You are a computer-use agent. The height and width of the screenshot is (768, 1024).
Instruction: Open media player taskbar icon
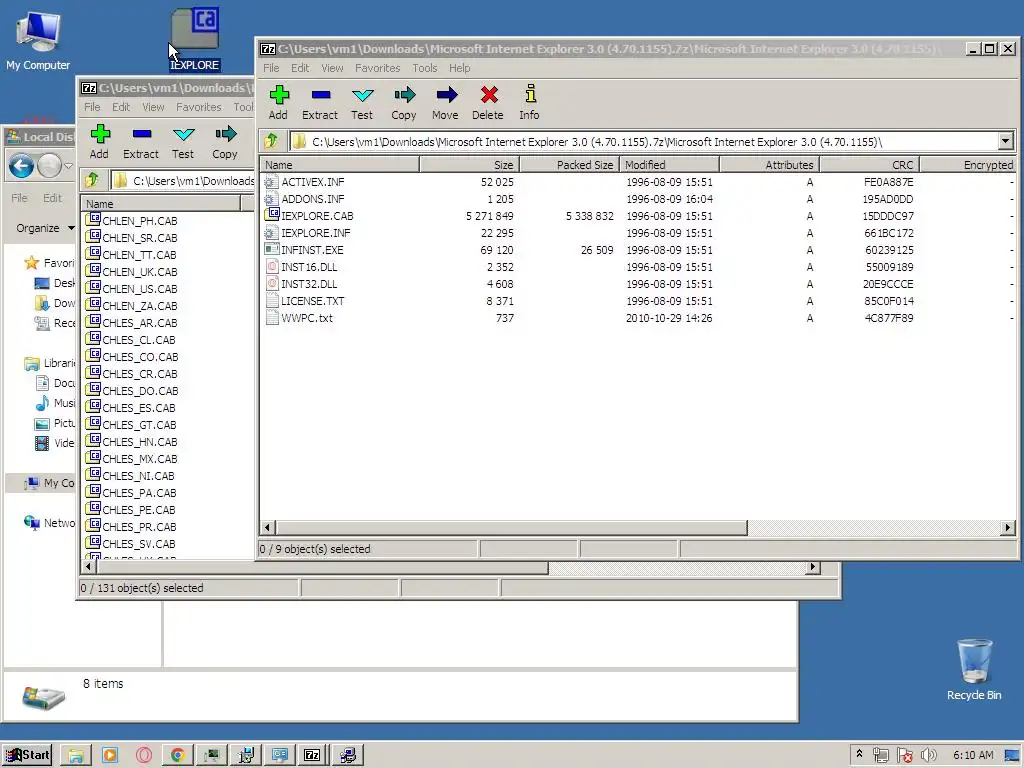pyautogui.click(x=110, y=755)
